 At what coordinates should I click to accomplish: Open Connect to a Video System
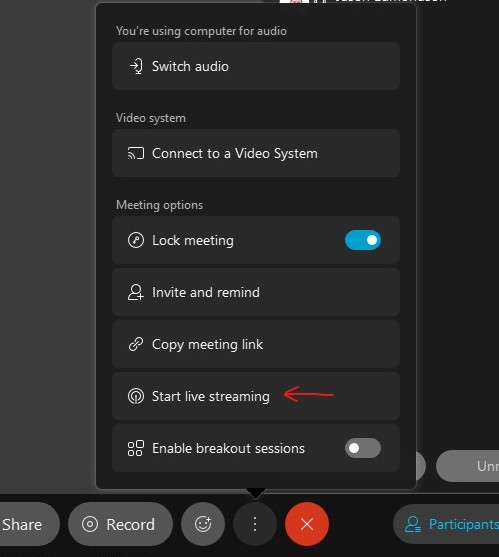click(256, 153)
